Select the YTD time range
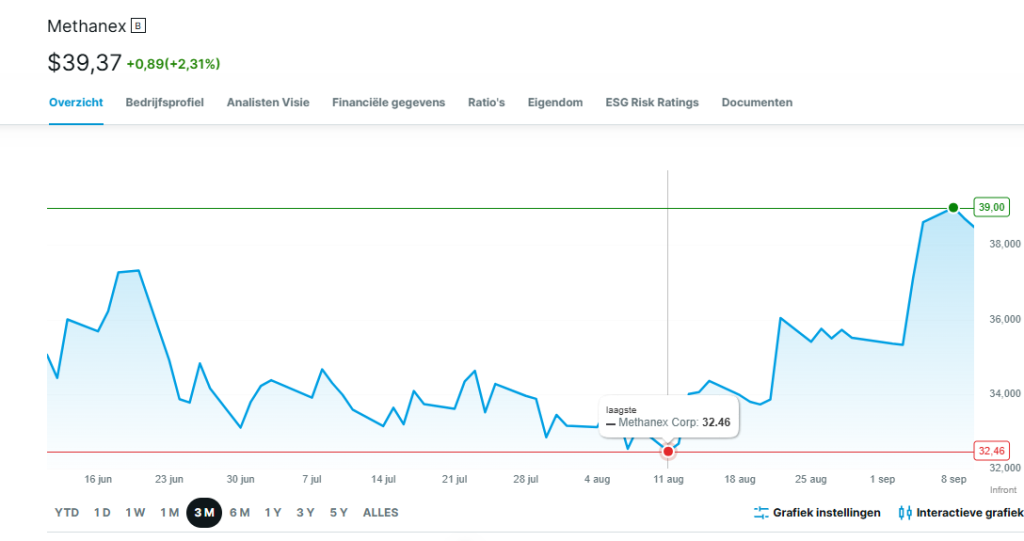The image size is (1024, 541). (67, 513)
